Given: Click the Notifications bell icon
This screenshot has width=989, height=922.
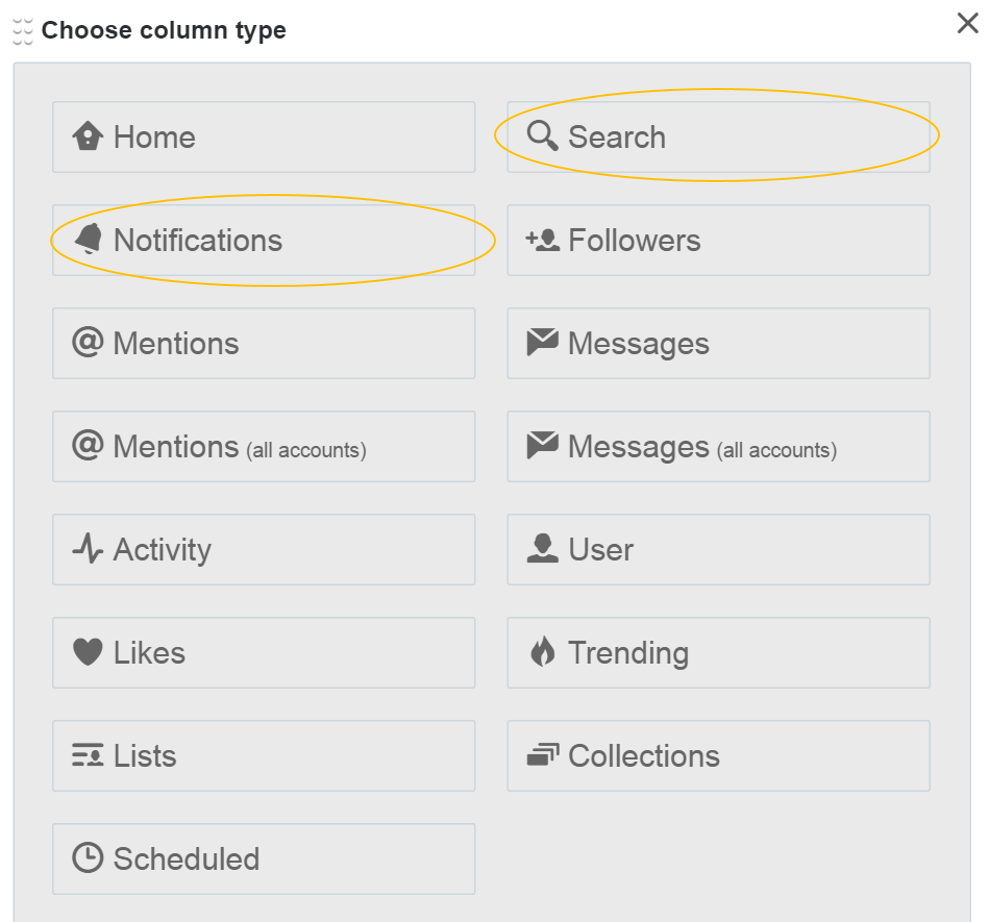Looking at the screenshot, I should (88, 239).
